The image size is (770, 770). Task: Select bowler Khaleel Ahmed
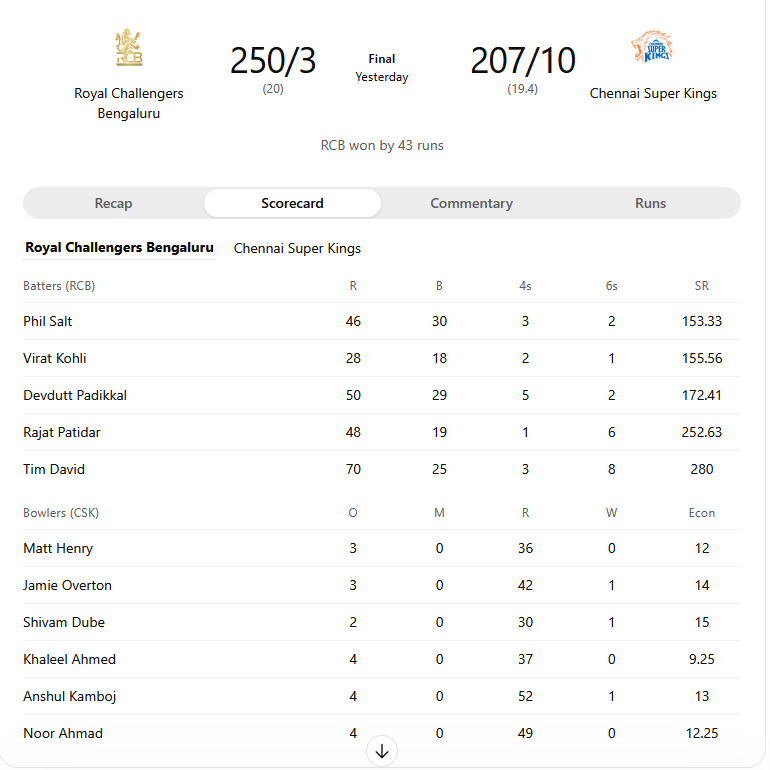pyautogui.click(x=69, y=659)
